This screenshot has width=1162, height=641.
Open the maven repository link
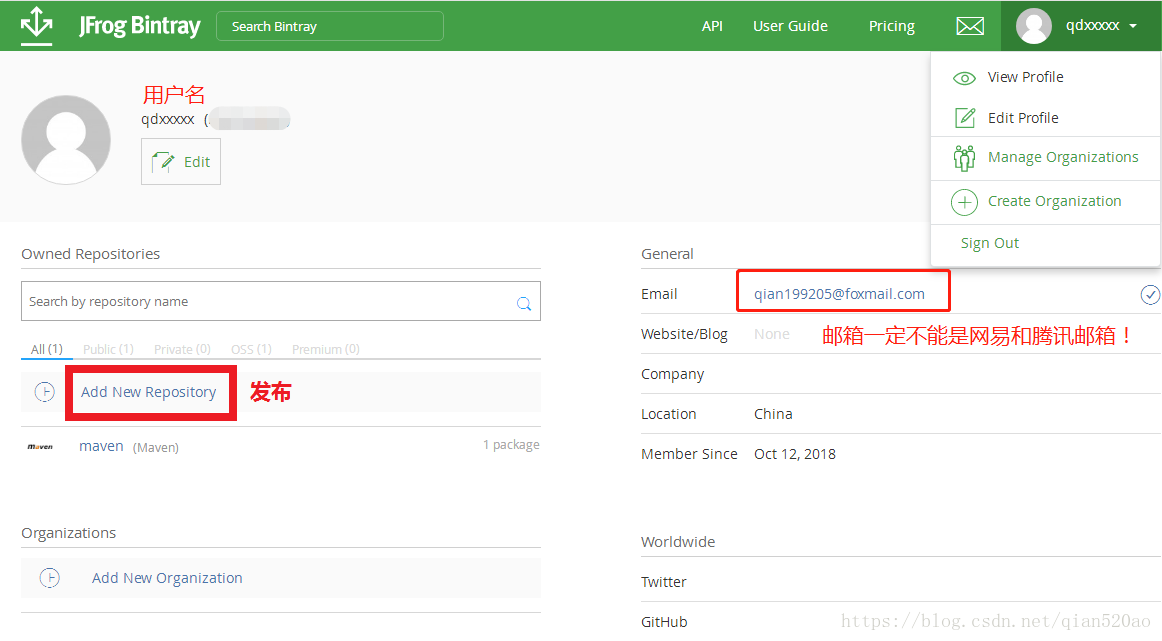pos(101,446)
